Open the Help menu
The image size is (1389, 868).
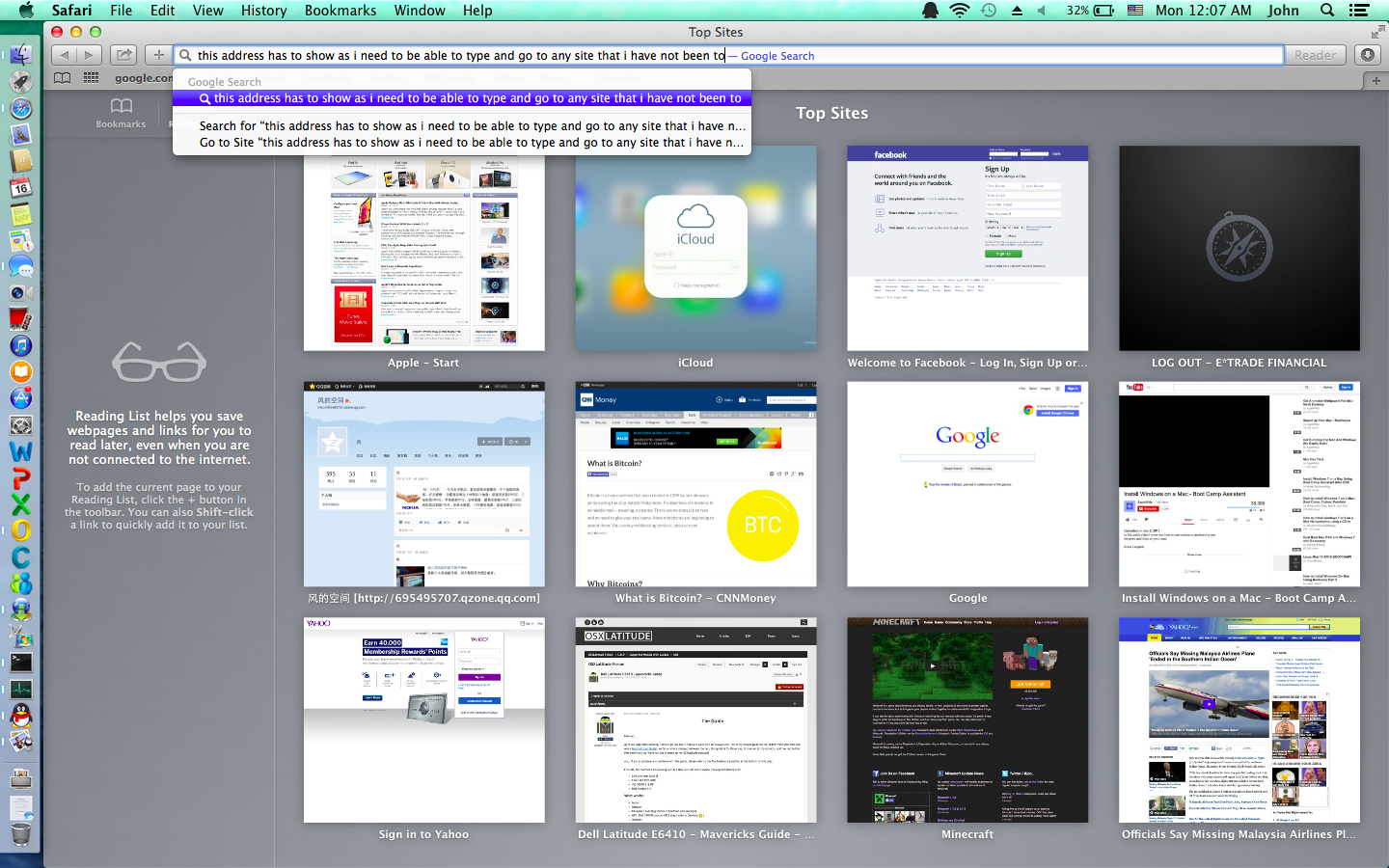(x=477, y=11)
